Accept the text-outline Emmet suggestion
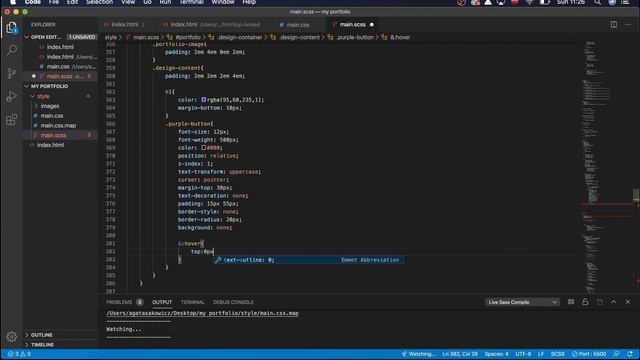The height and width of the screenshot is (360, 640). [309, 260]
